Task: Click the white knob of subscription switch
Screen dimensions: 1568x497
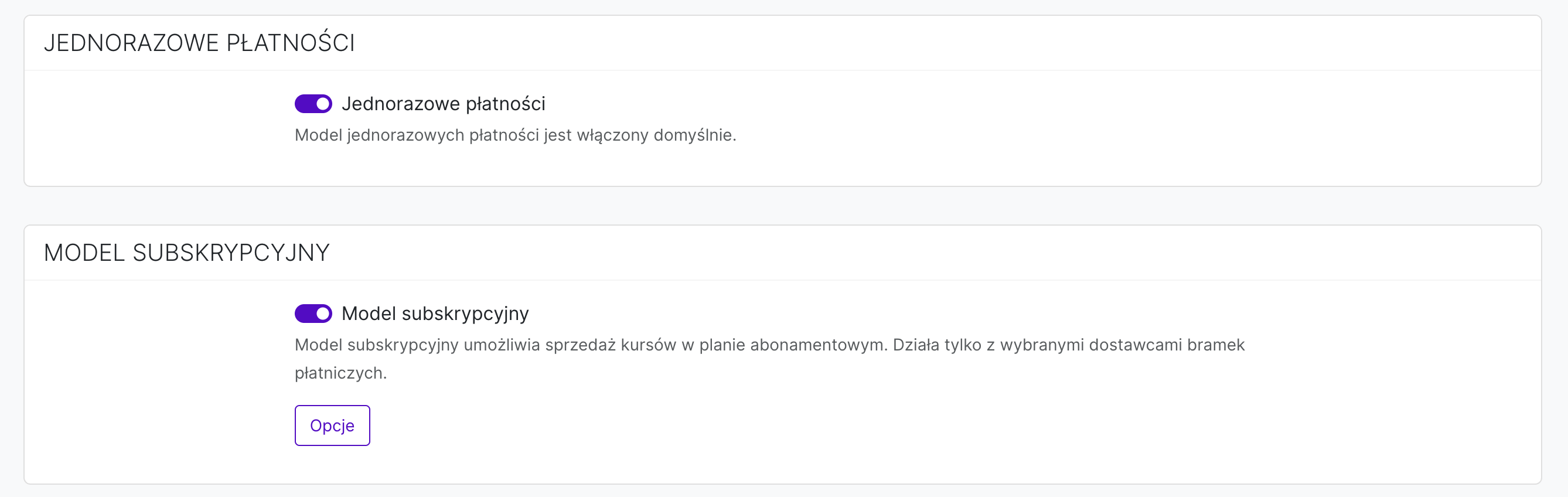Action: (x=323, y=314)
